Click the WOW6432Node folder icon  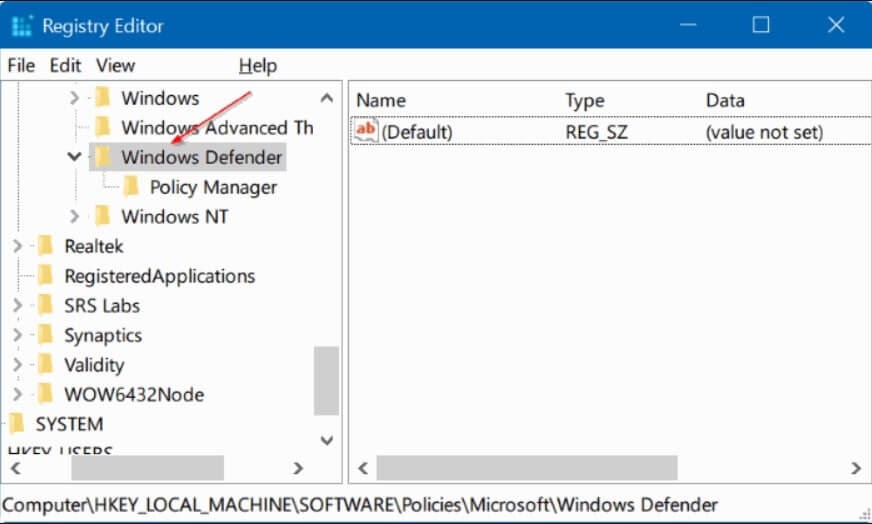point(45,394)
